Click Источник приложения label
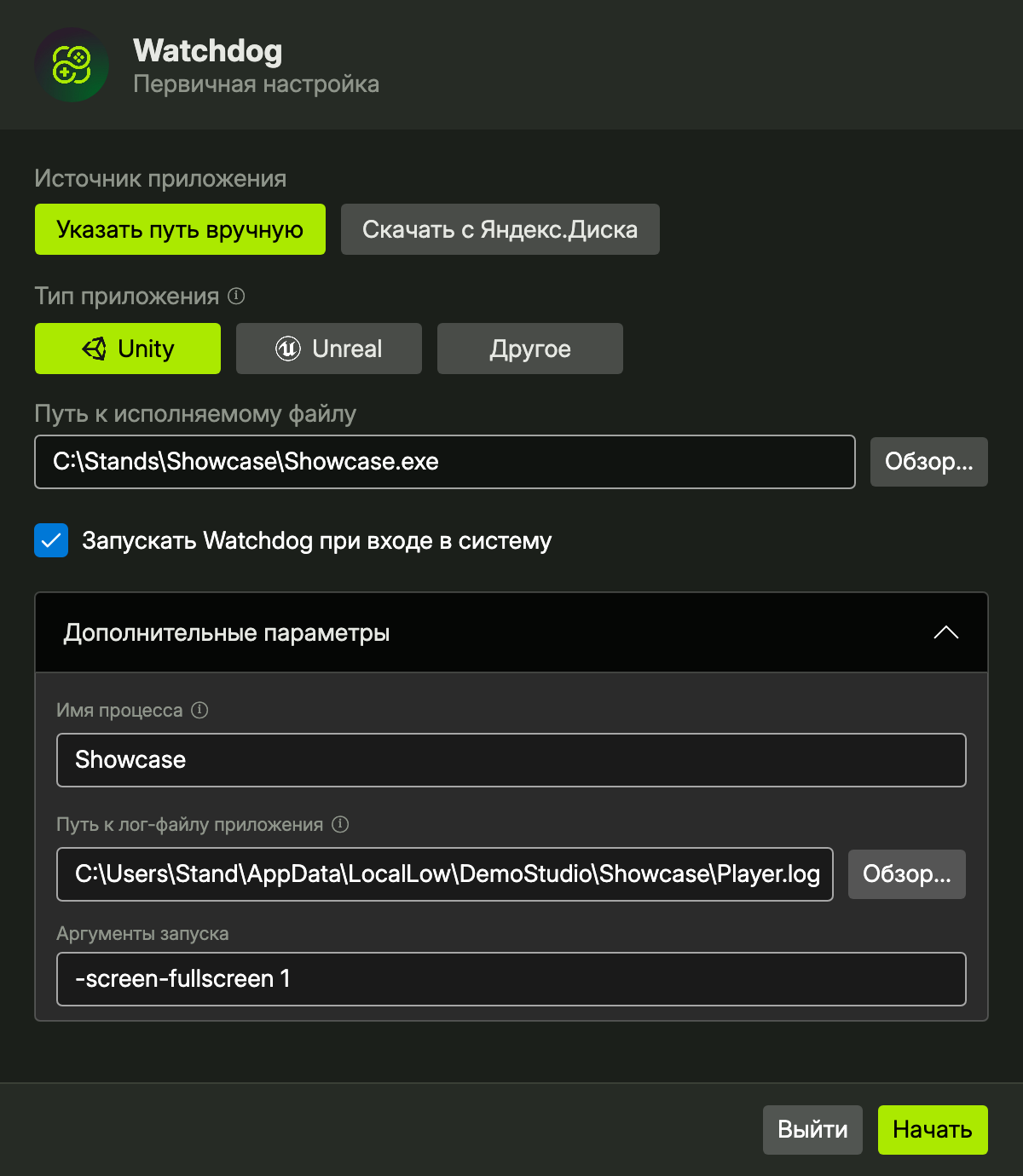 160,179
